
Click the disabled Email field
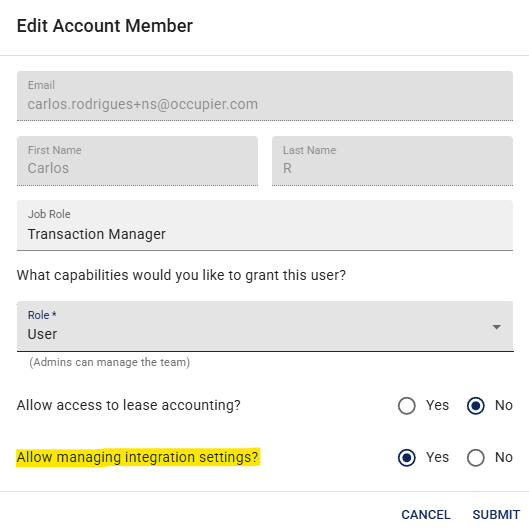tap(265, 96)
